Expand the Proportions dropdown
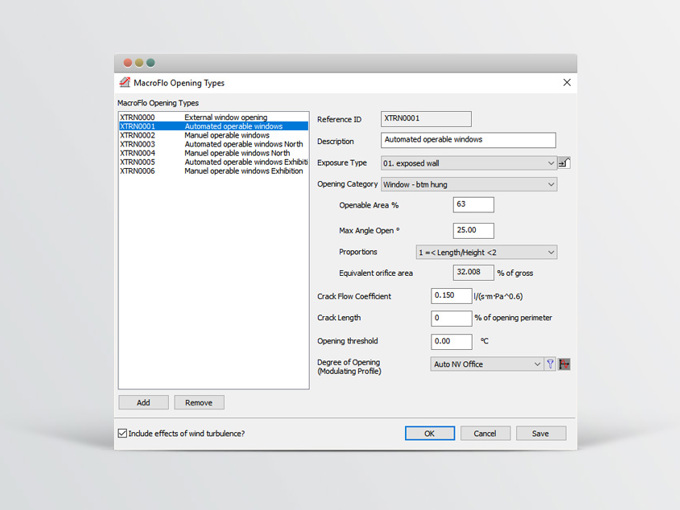The image size is (680, 510). point(551,253)
